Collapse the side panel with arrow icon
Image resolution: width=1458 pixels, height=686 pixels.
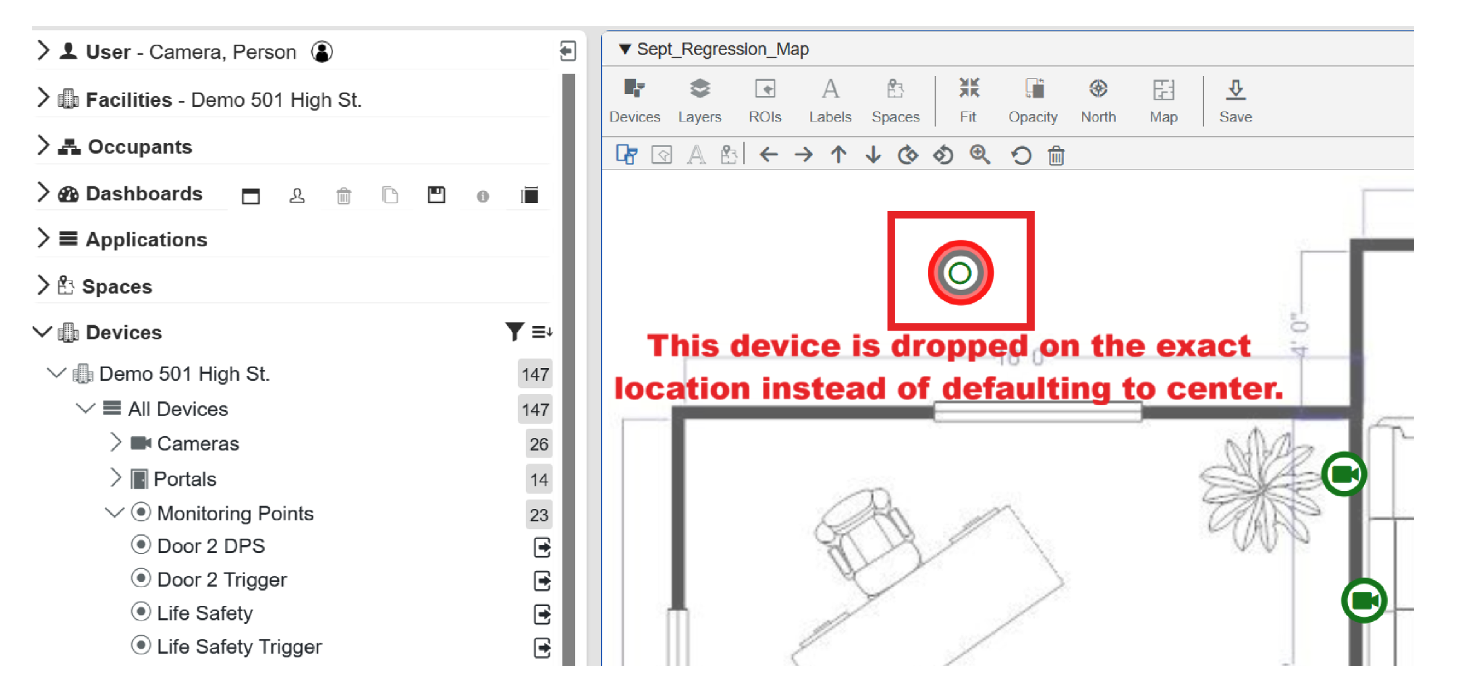(x=568, y=51)
